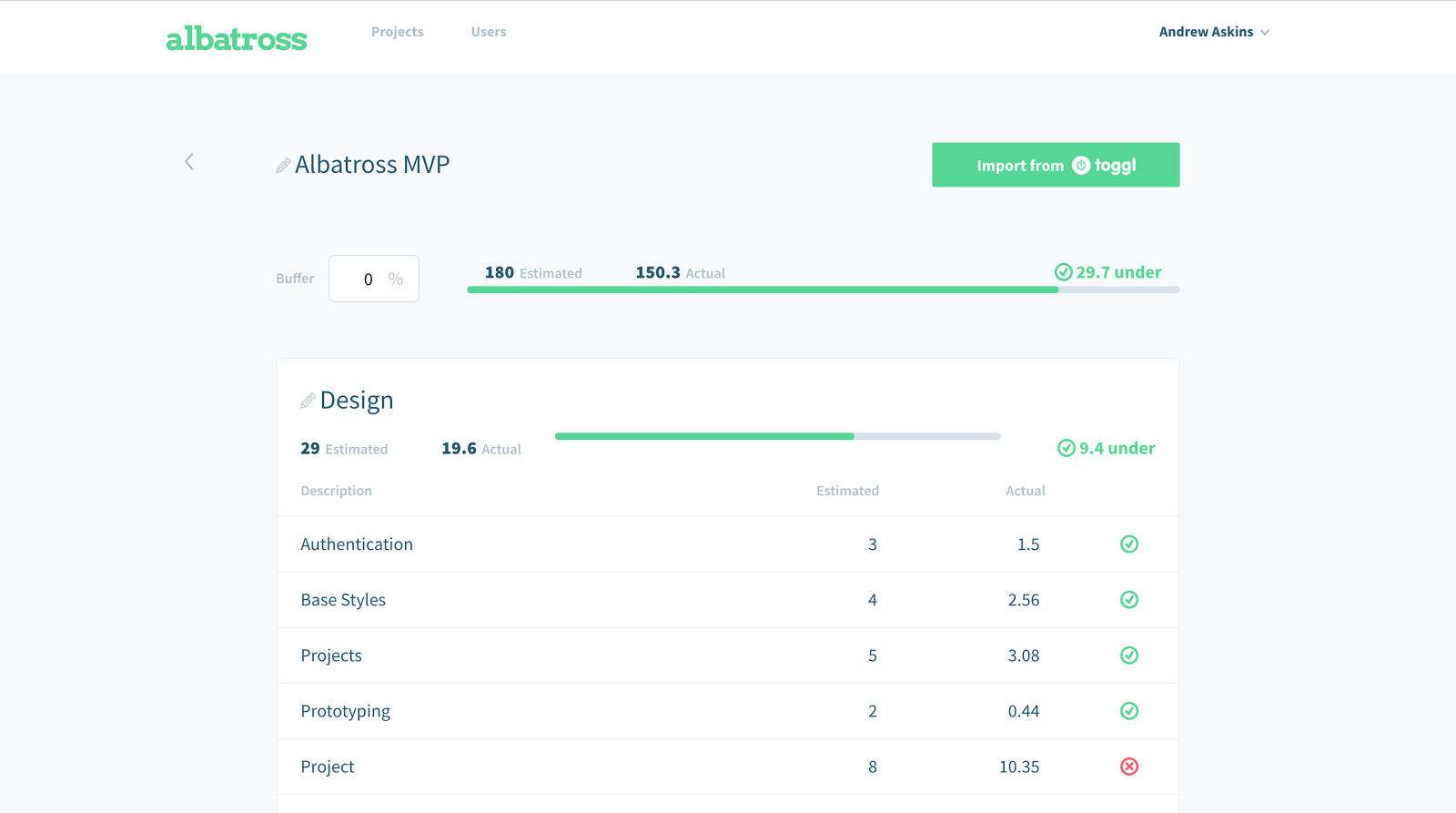Open the Projects nav menu item
This screenshot has height=813, width=1456.
point(397,32)
